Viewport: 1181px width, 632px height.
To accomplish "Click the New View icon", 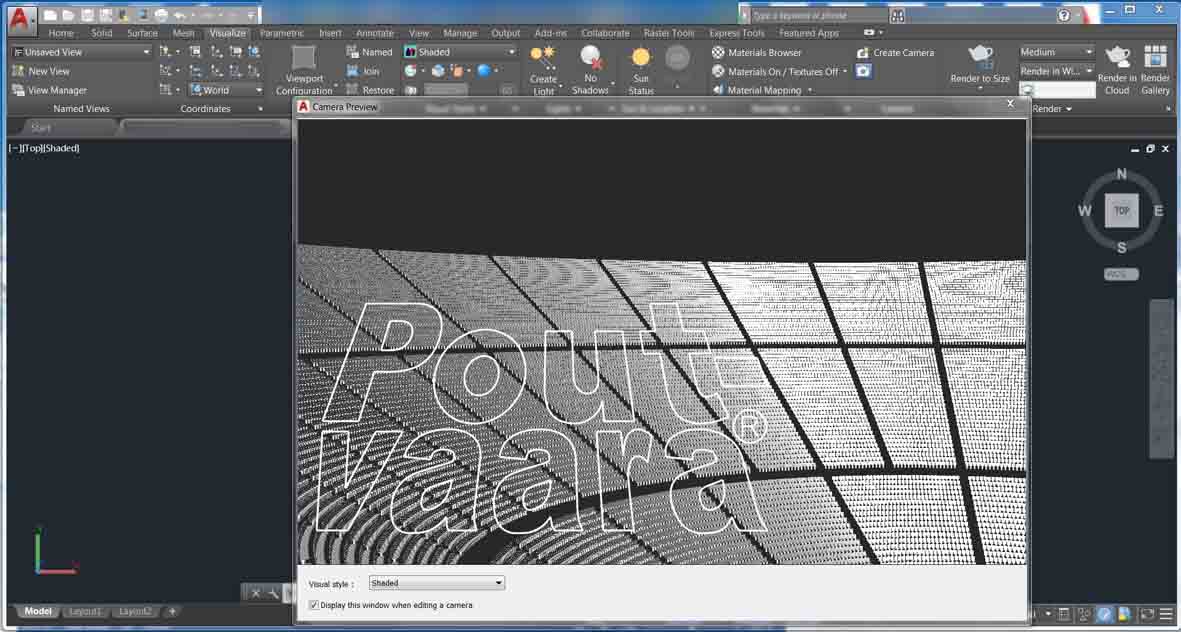I will pos(18,71).
